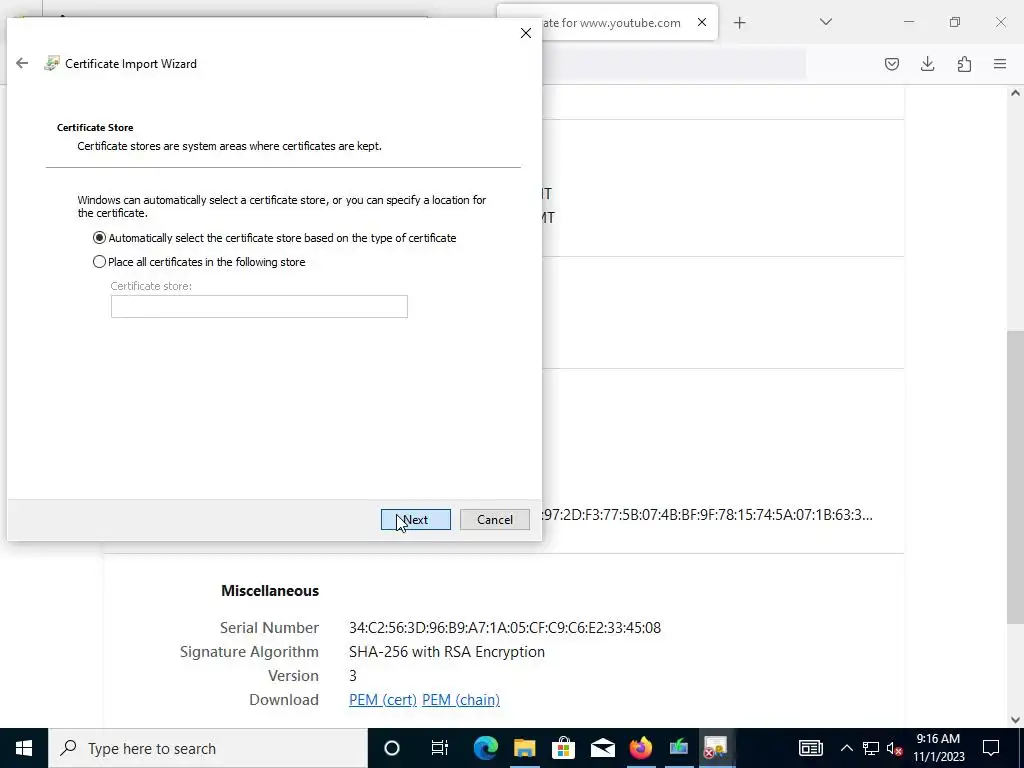Screen dimensions: 1024x768
Task: Open Mail app from taskbar
Action: click(x=602, y=748)
